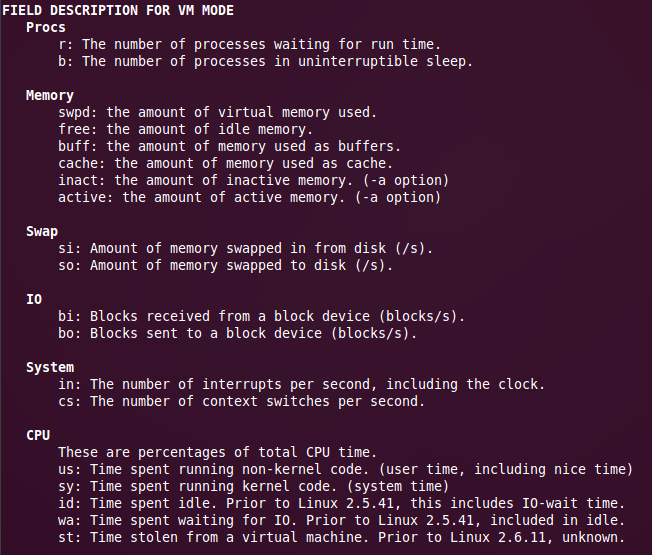Click the 'IO' section heading
652x555 pixels.
(x=34, y=299)
